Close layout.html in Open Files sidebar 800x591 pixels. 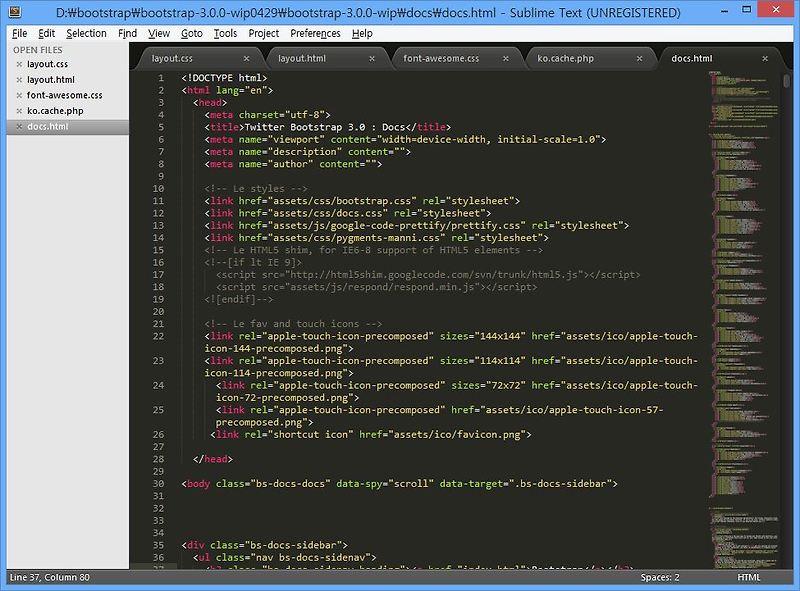[19, 80]
